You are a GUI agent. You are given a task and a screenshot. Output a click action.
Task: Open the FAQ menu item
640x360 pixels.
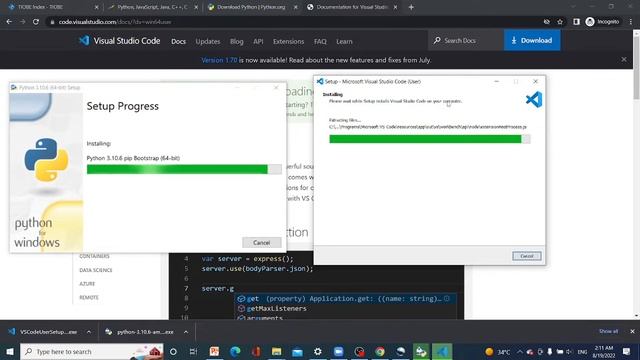320,41
